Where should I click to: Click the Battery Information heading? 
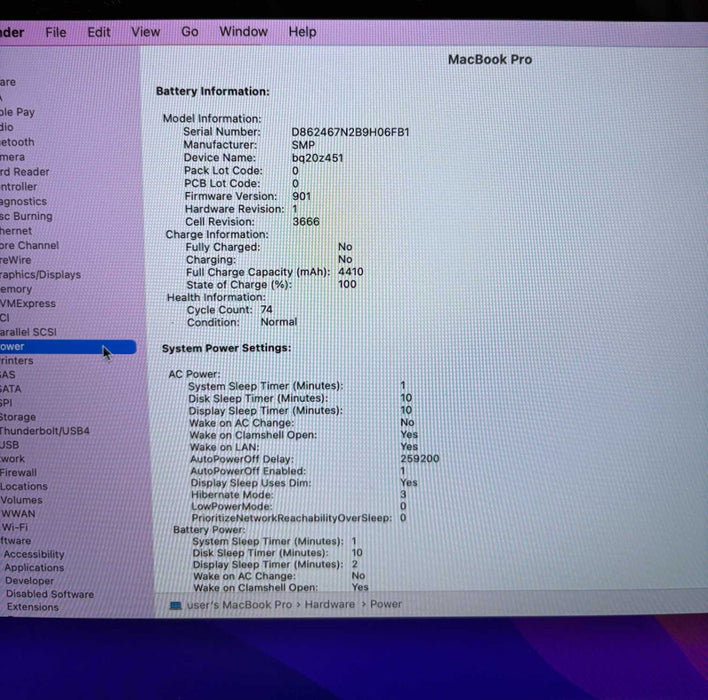(x=213, y=91)
